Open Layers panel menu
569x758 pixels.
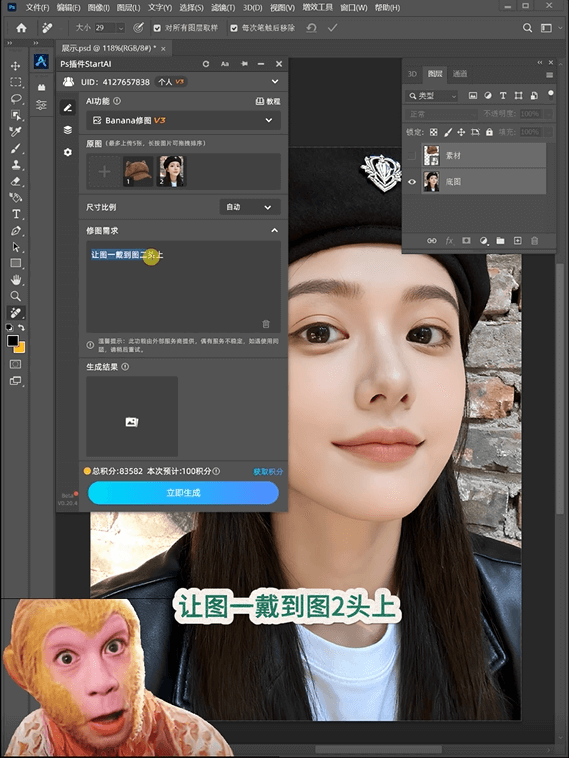coord(550,74)
